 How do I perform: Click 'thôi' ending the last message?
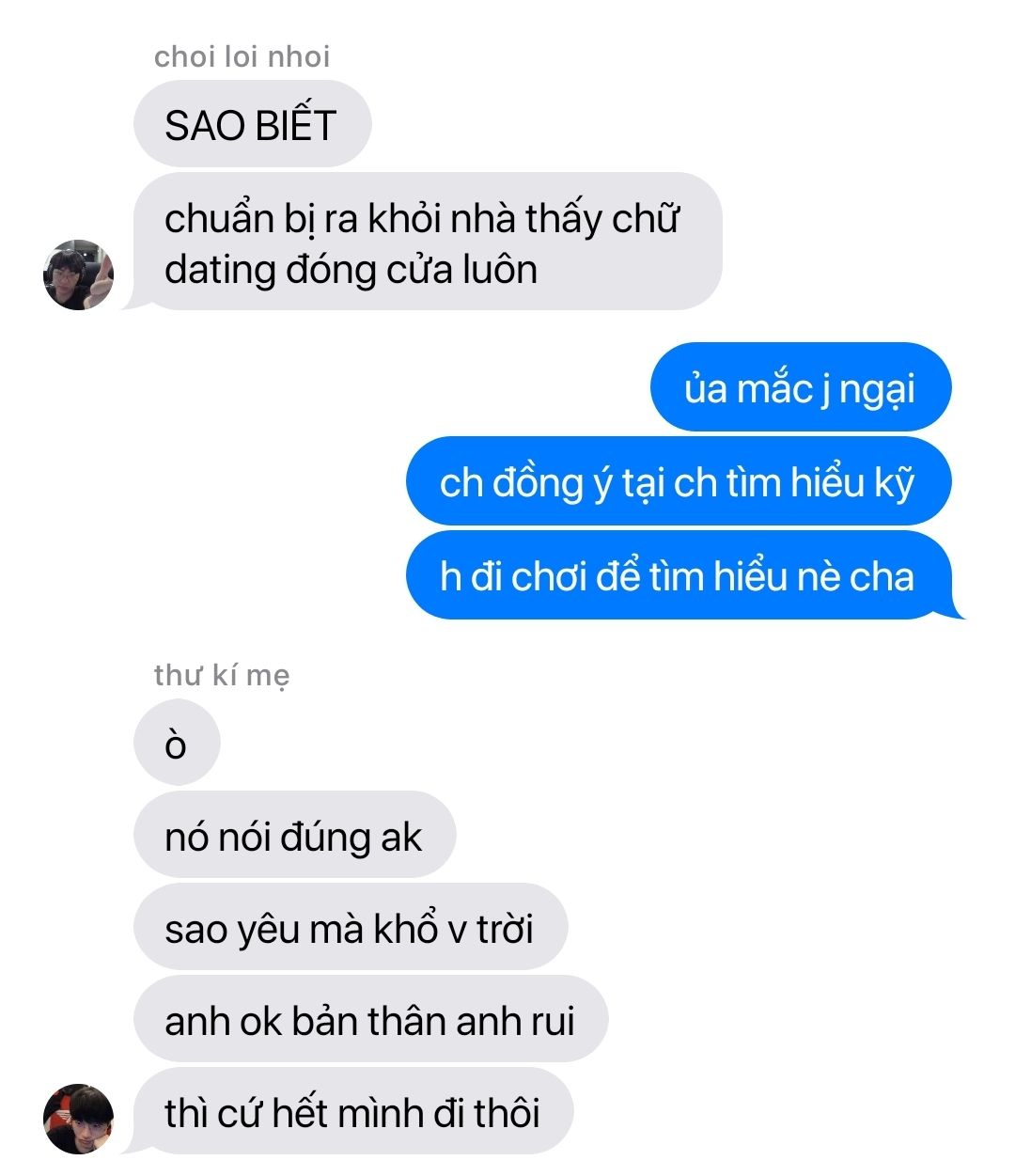point(507,1113)
